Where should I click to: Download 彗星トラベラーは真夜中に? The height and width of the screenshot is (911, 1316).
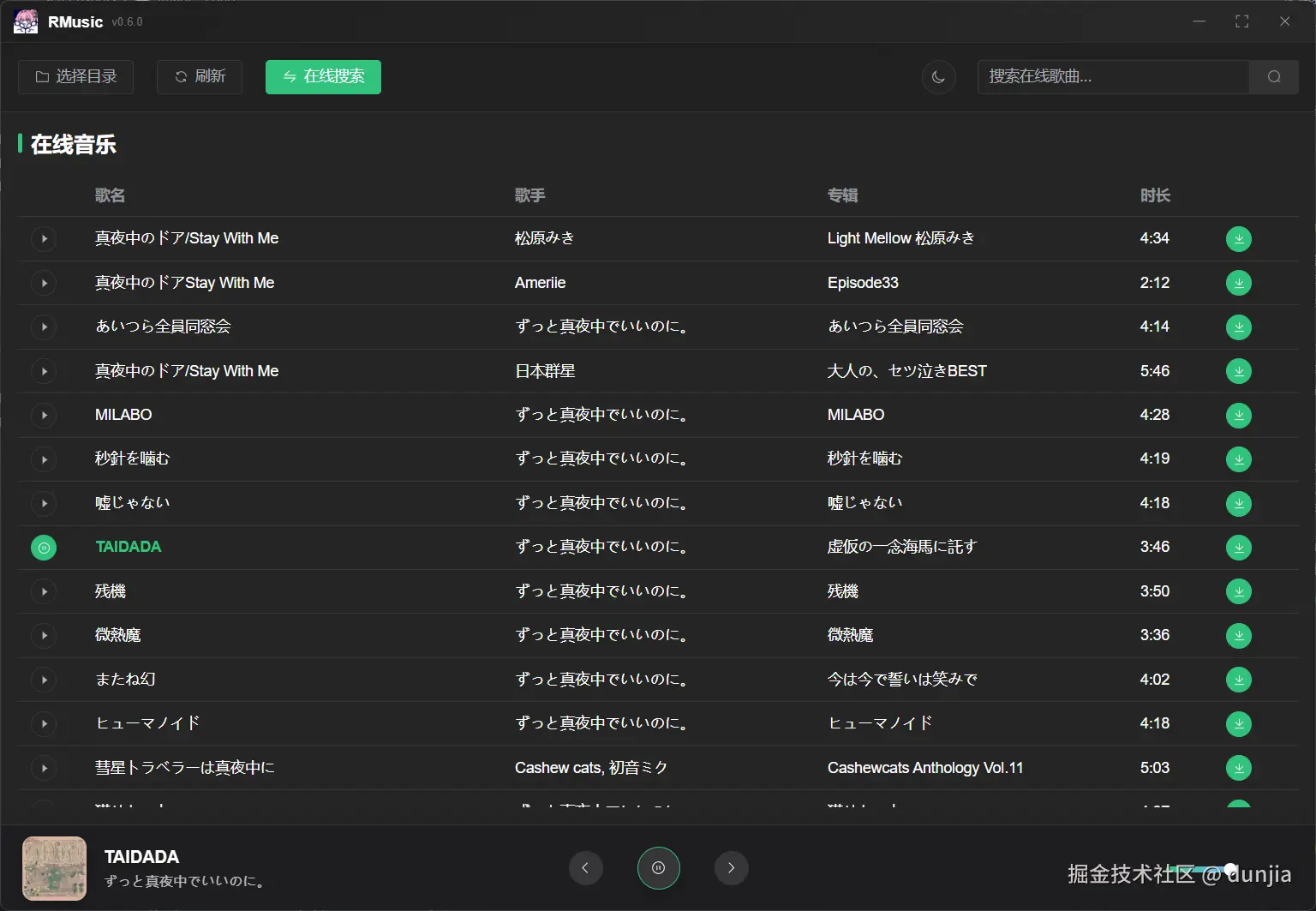(1238, 768)
